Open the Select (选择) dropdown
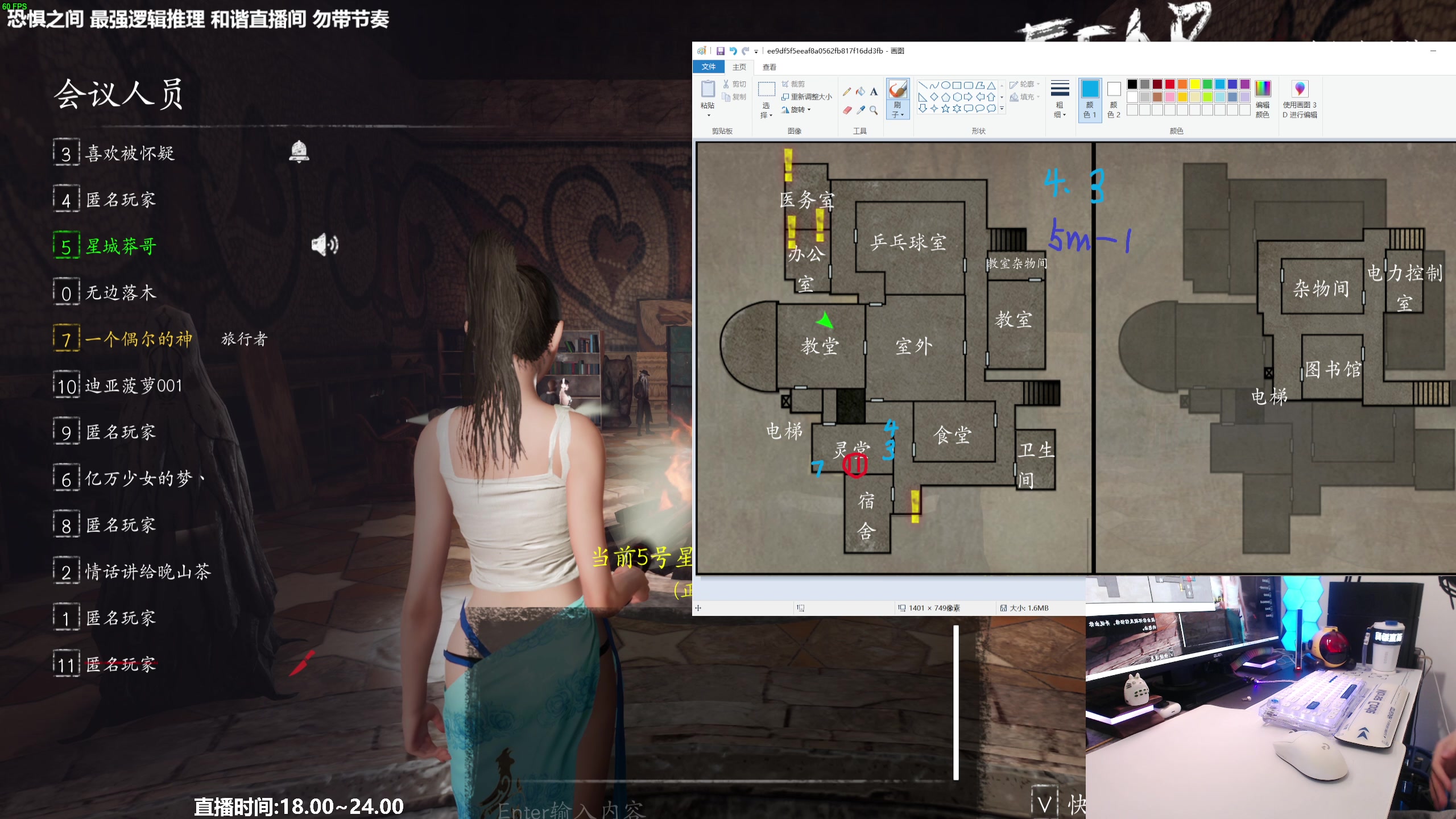 pyautogui.click(x=766, y=110)
